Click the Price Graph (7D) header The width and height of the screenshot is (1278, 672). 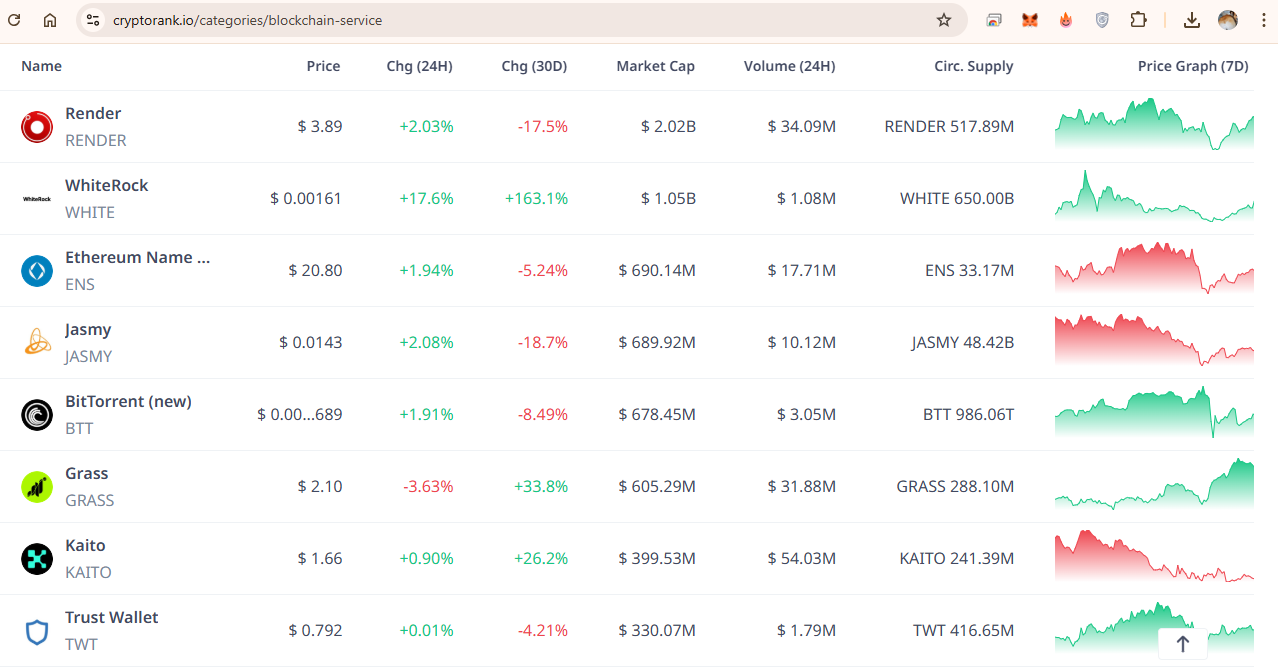click(x=1194, y=66)
